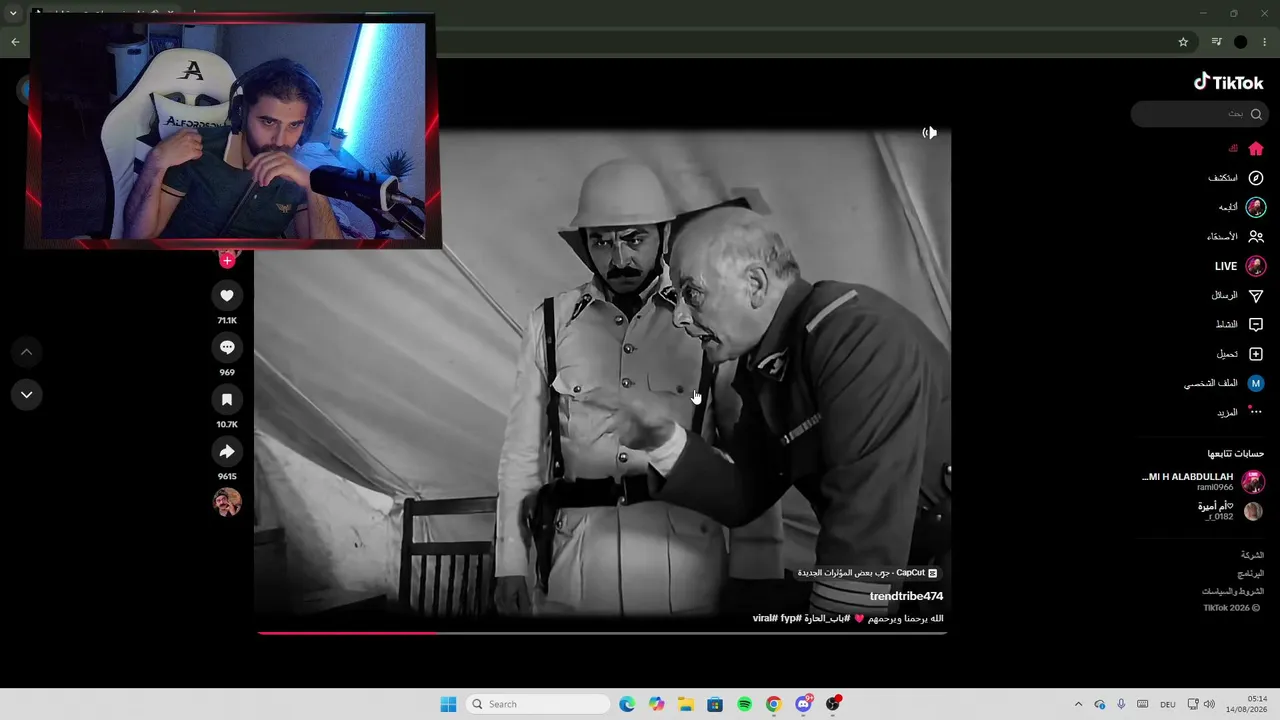
Task: Open the LIVE section
Action: click(x=1240, y=266)
